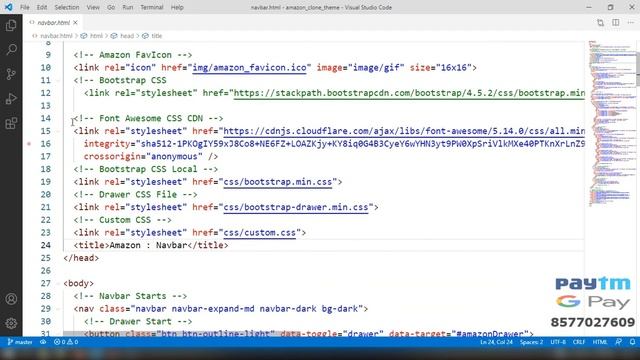Open the File menu
The width and height of the screenshot is (640, 360).
24,7
